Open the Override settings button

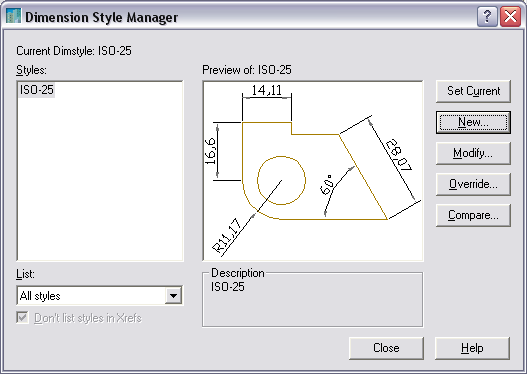(x=473, y=184)
